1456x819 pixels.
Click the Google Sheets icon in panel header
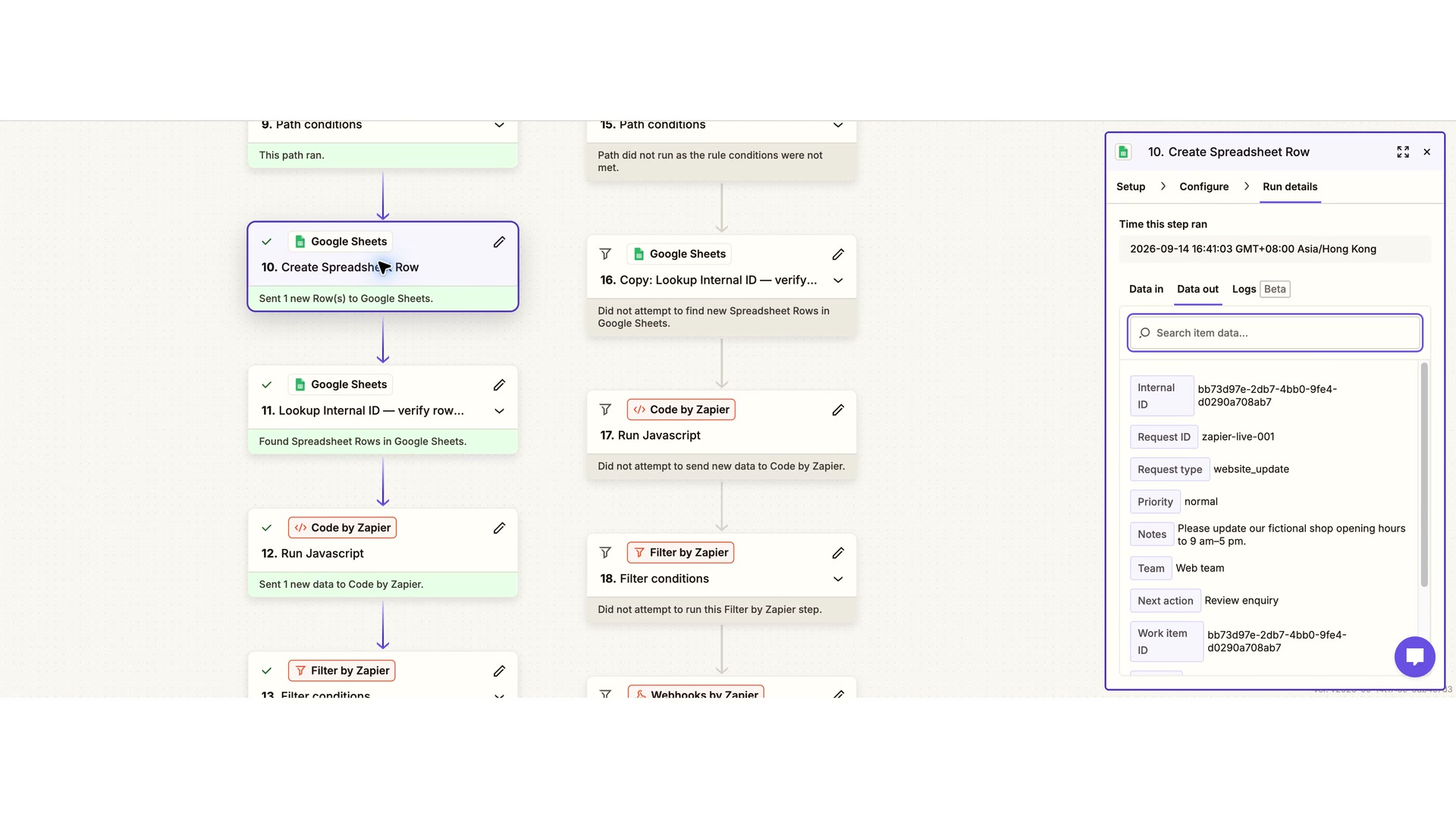1124,152
